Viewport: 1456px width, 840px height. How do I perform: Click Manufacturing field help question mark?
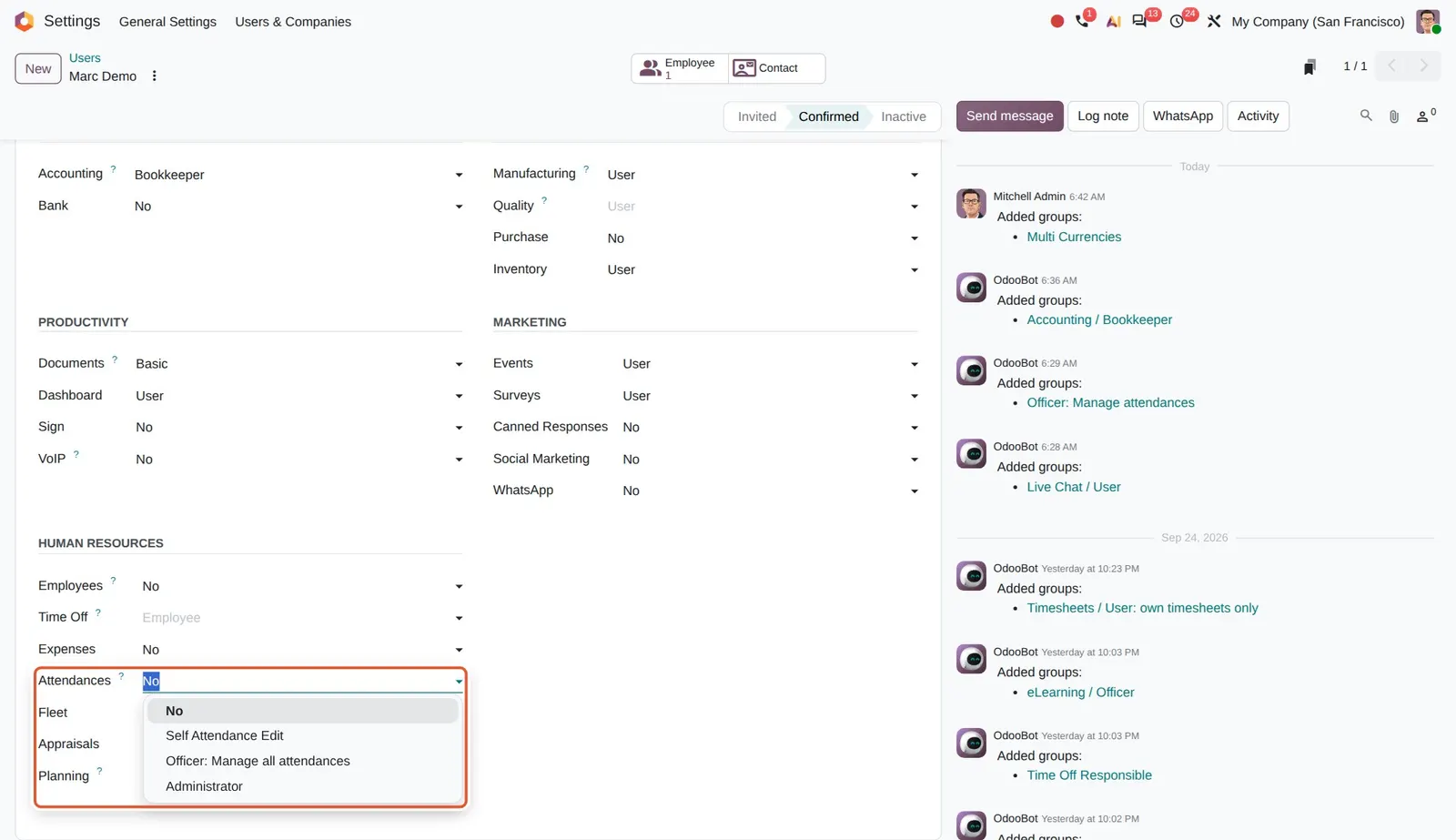[586, 168]
